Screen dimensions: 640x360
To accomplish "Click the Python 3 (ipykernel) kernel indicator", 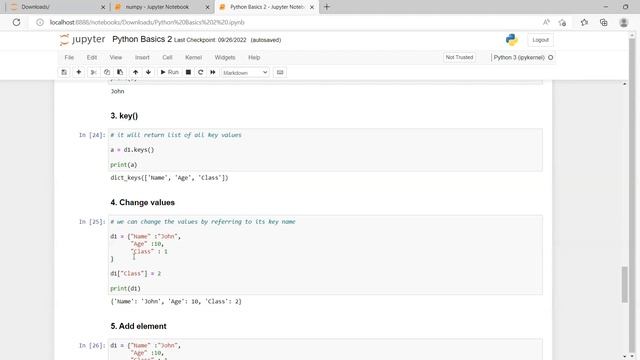I will pos(519,58).
